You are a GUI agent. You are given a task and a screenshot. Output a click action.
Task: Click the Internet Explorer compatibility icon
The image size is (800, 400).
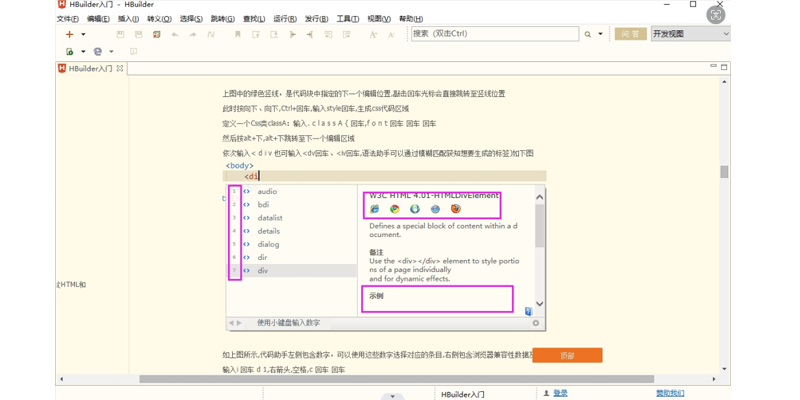point(375,209)
